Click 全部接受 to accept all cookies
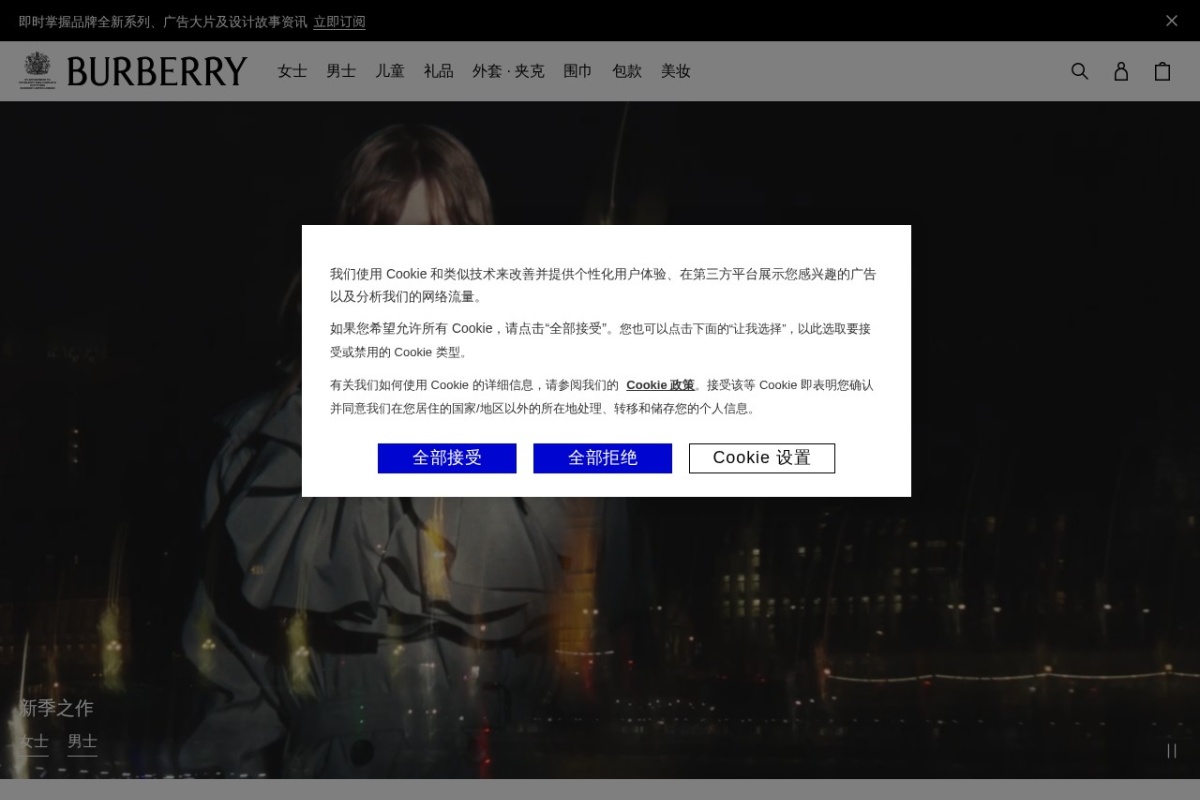This screenshot has width=1200, height=800. (447, 458)
